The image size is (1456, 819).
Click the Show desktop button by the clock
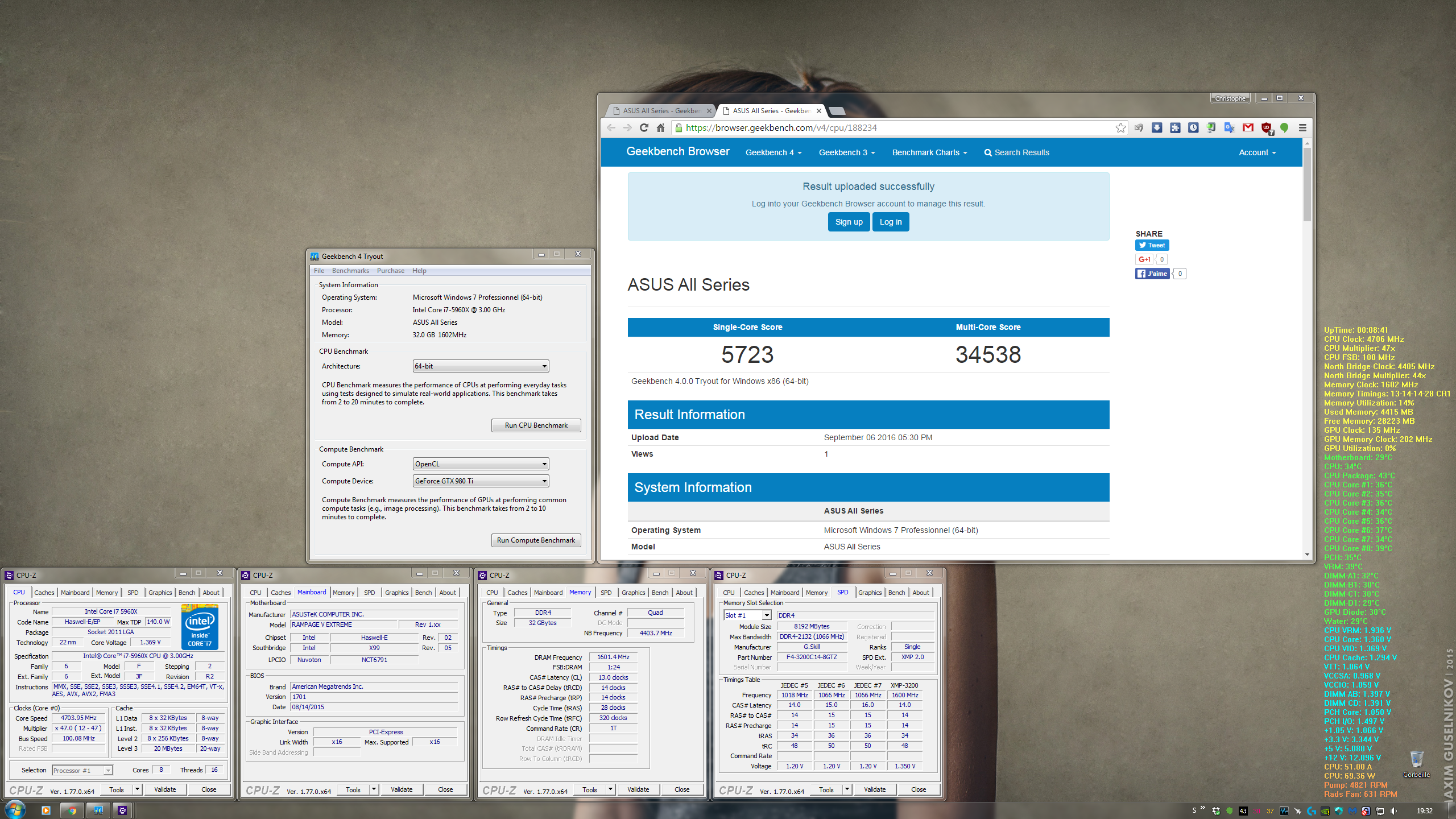coord(1451,810)
